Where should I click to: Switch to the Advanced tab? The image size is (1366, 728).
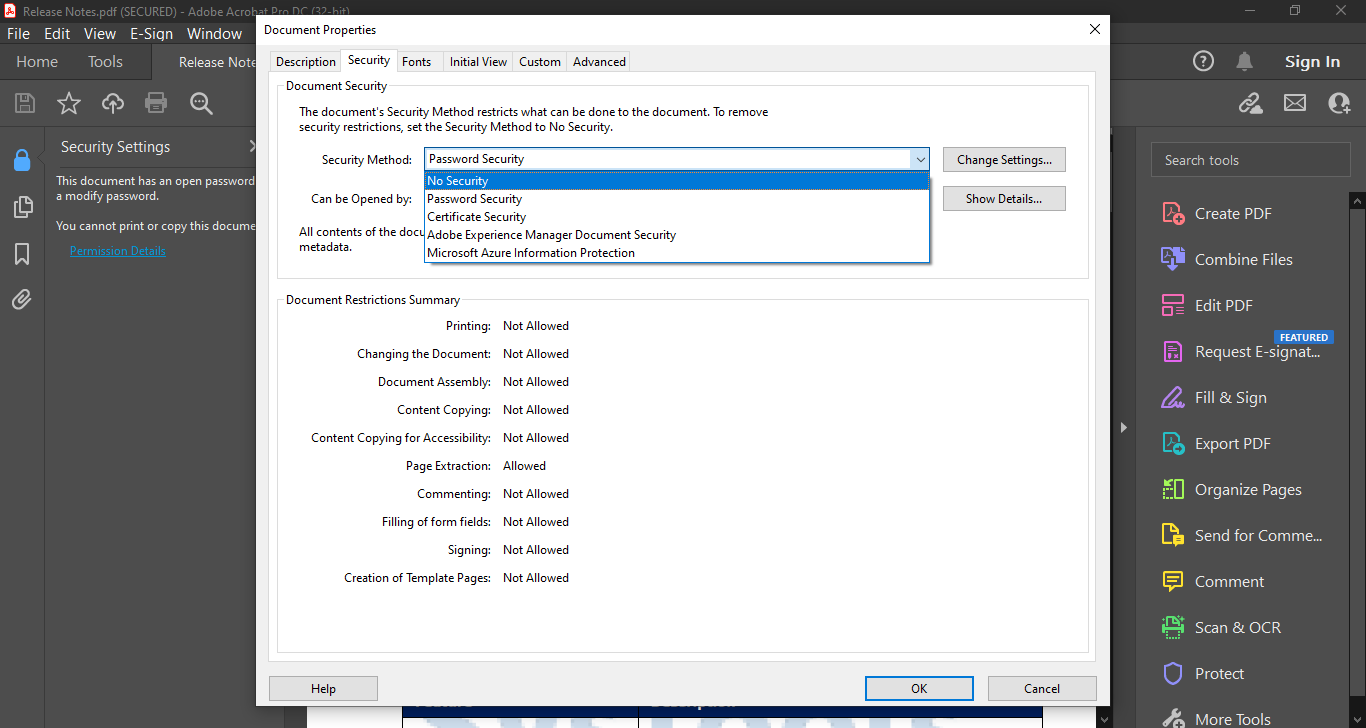(x=599, y=62)
